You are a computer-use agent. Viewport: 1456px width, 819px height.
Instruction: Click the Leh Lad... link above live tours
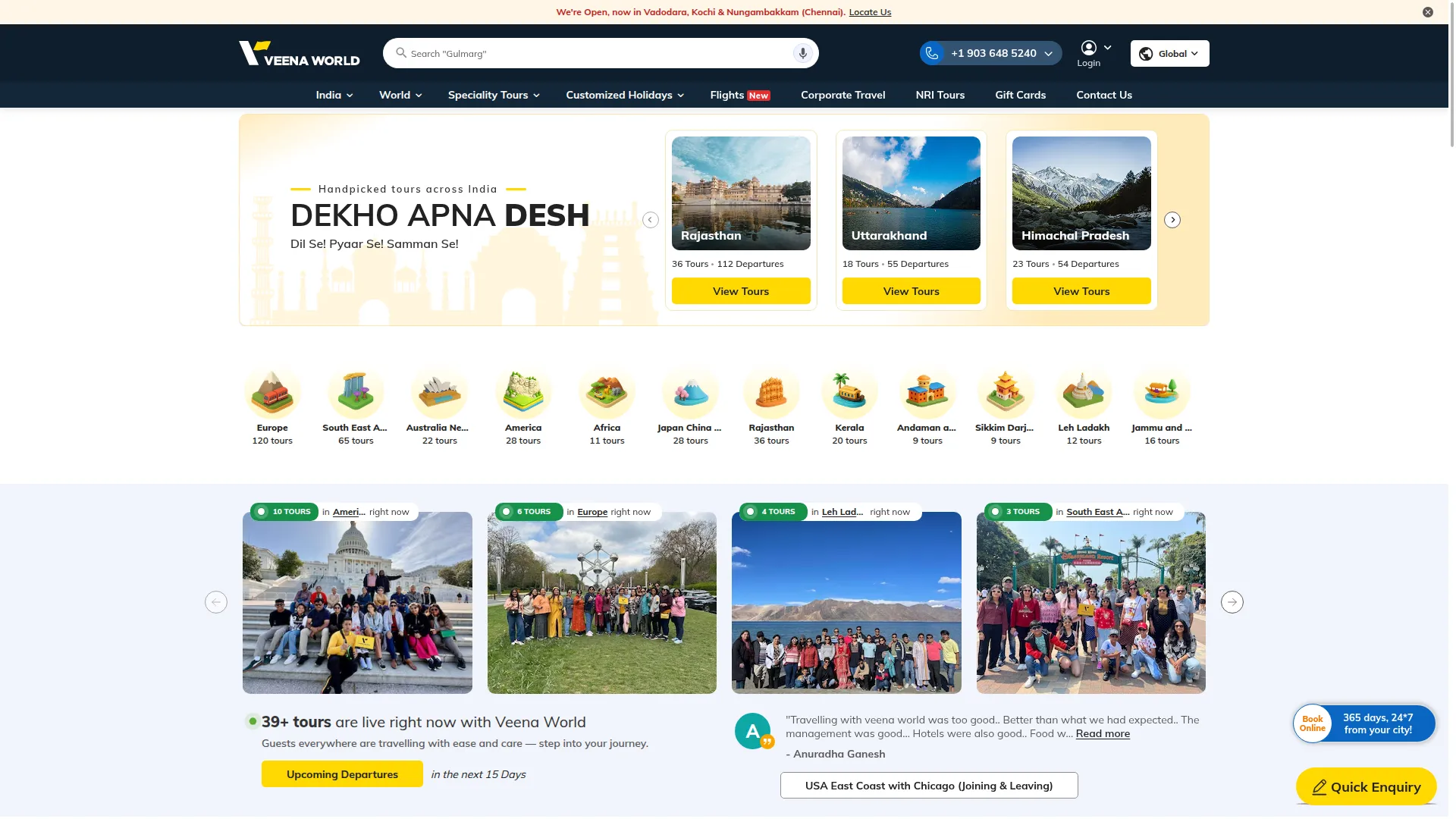pos(843,512)
